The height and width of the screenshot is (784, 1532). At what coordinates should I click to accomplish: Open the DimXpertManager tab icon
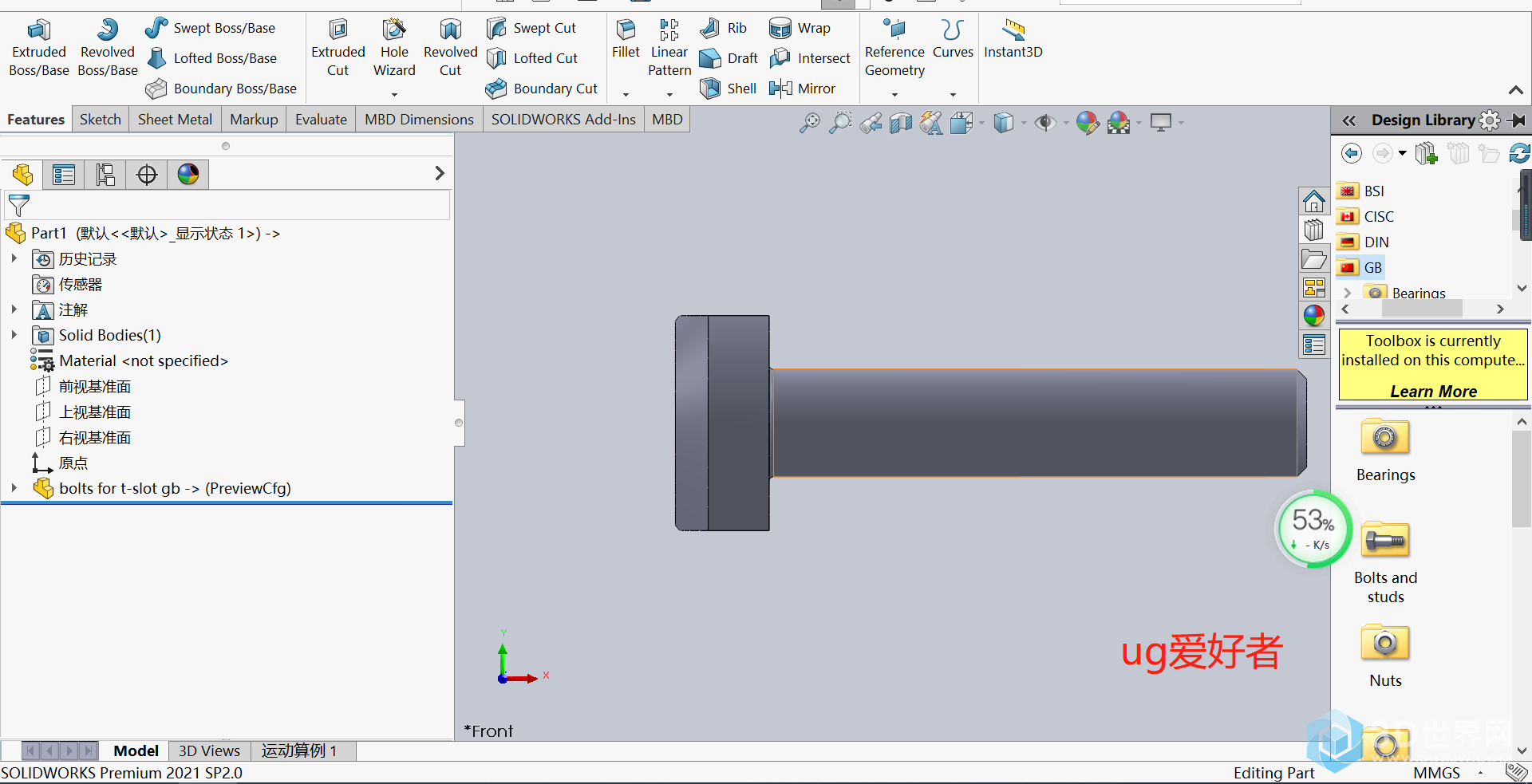[x=147, y=174]
